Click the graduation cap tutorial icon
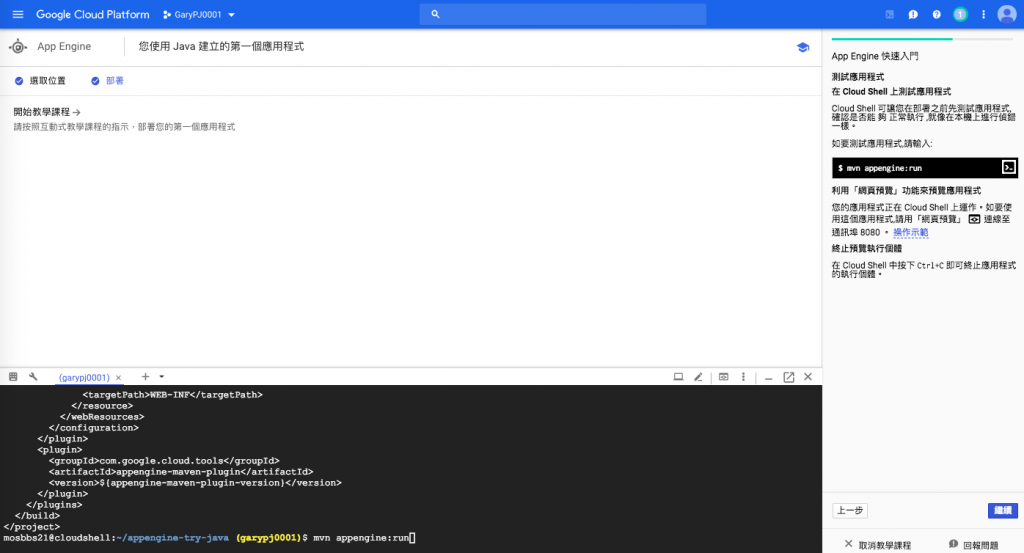 (x=803, y=47)
